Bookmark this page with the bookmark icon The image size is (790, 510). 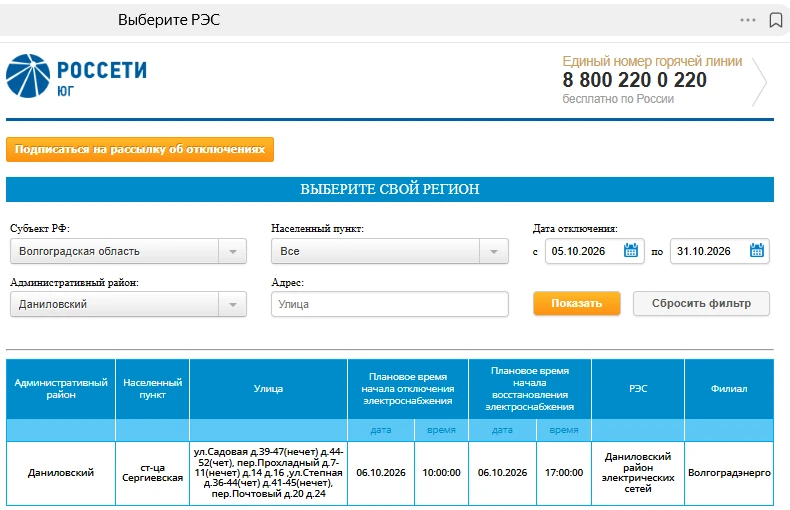776,20
